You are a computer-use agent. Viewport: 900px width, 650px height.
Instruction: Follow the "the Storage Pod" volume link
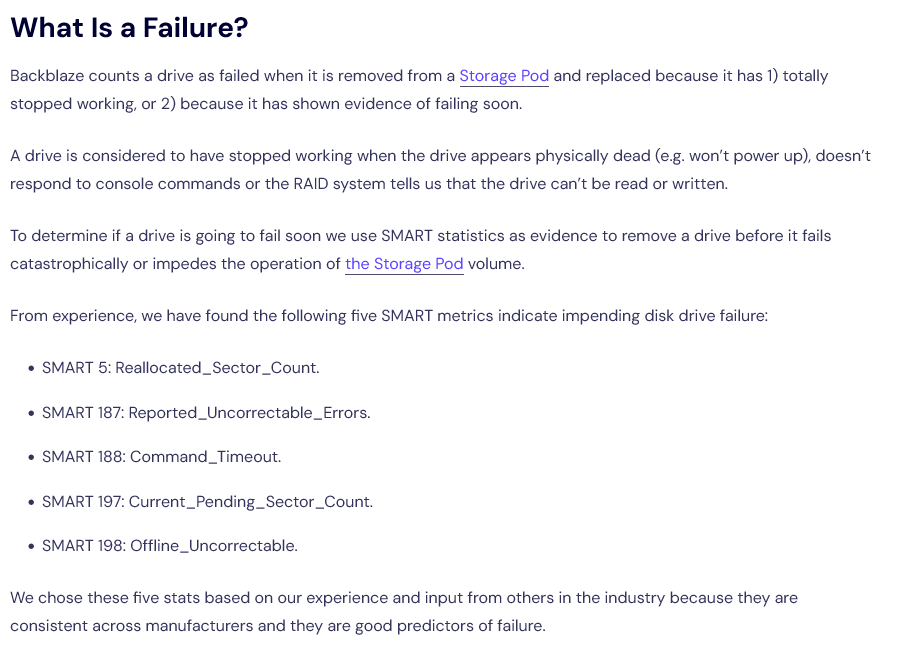click(404, 264)
